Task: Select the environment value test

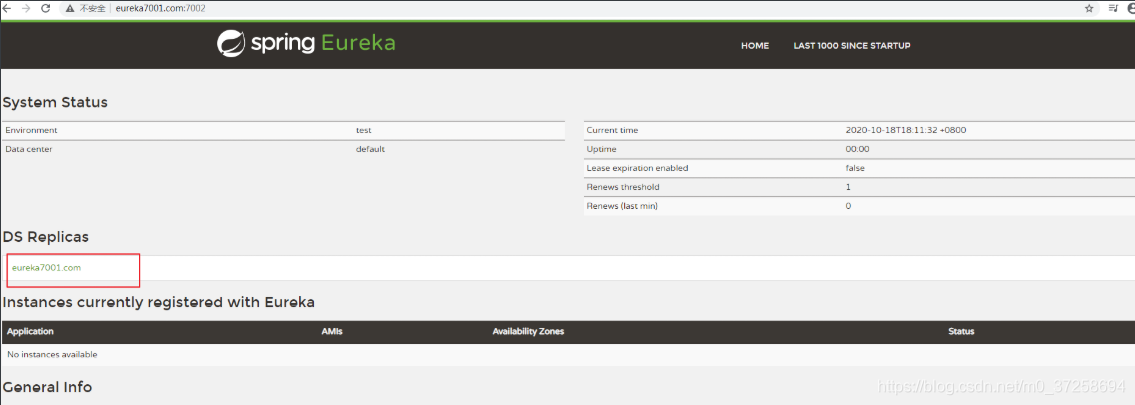Action: click(x=363, y=130)
